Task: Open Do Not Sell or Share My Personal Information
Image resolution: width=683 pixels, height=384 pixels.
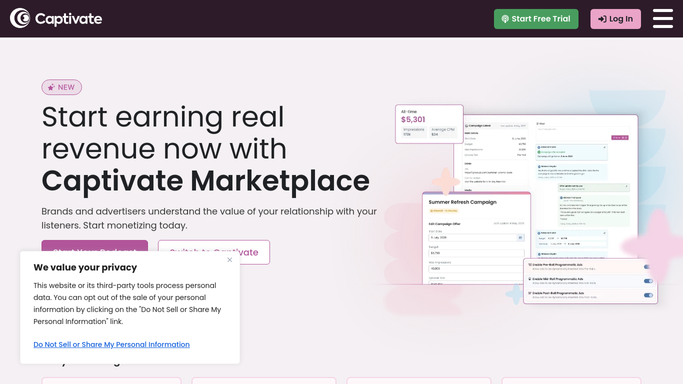Action: point(112,344)
